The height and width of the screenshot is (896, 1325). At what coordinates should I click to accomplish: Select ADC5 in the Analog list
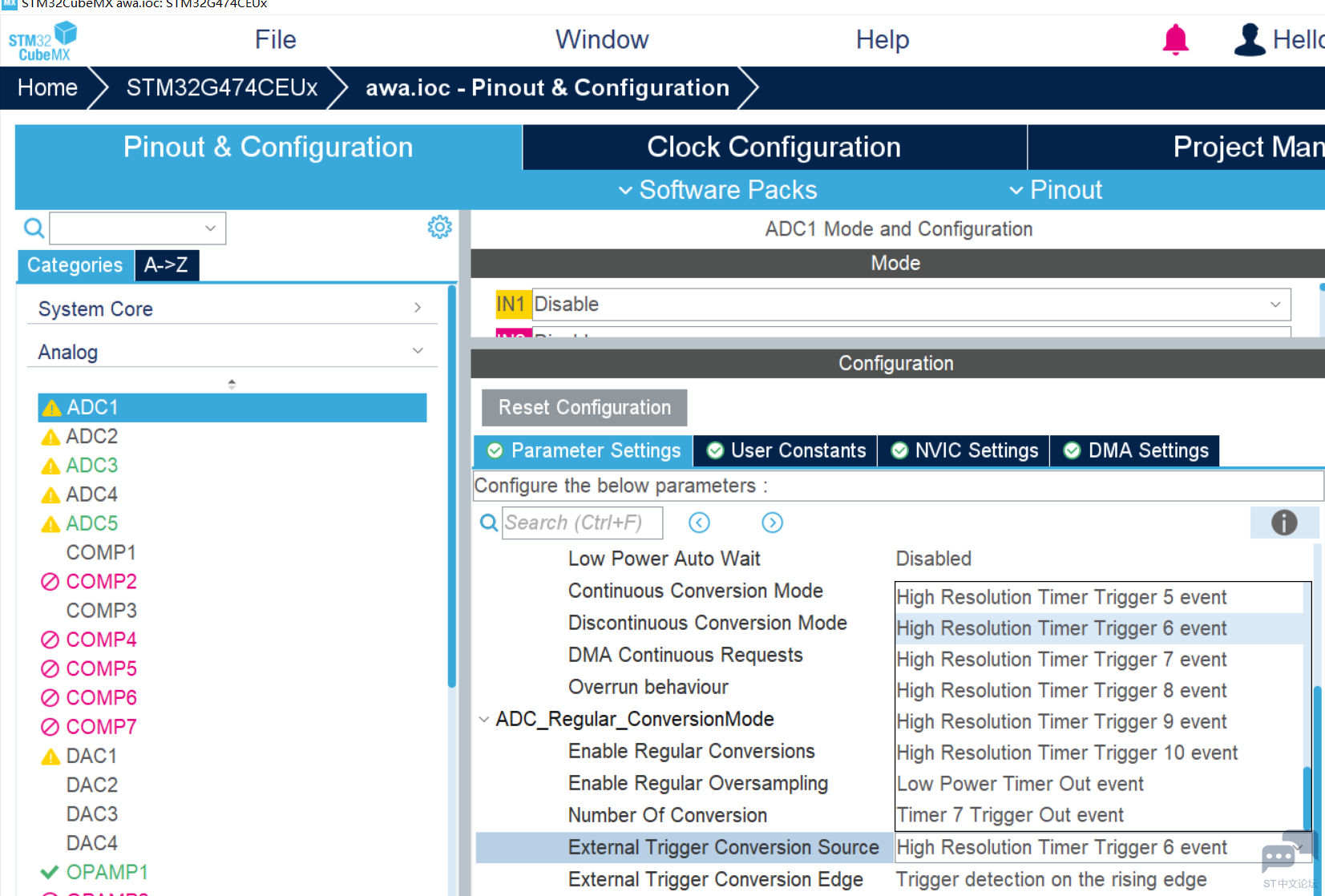91,523
